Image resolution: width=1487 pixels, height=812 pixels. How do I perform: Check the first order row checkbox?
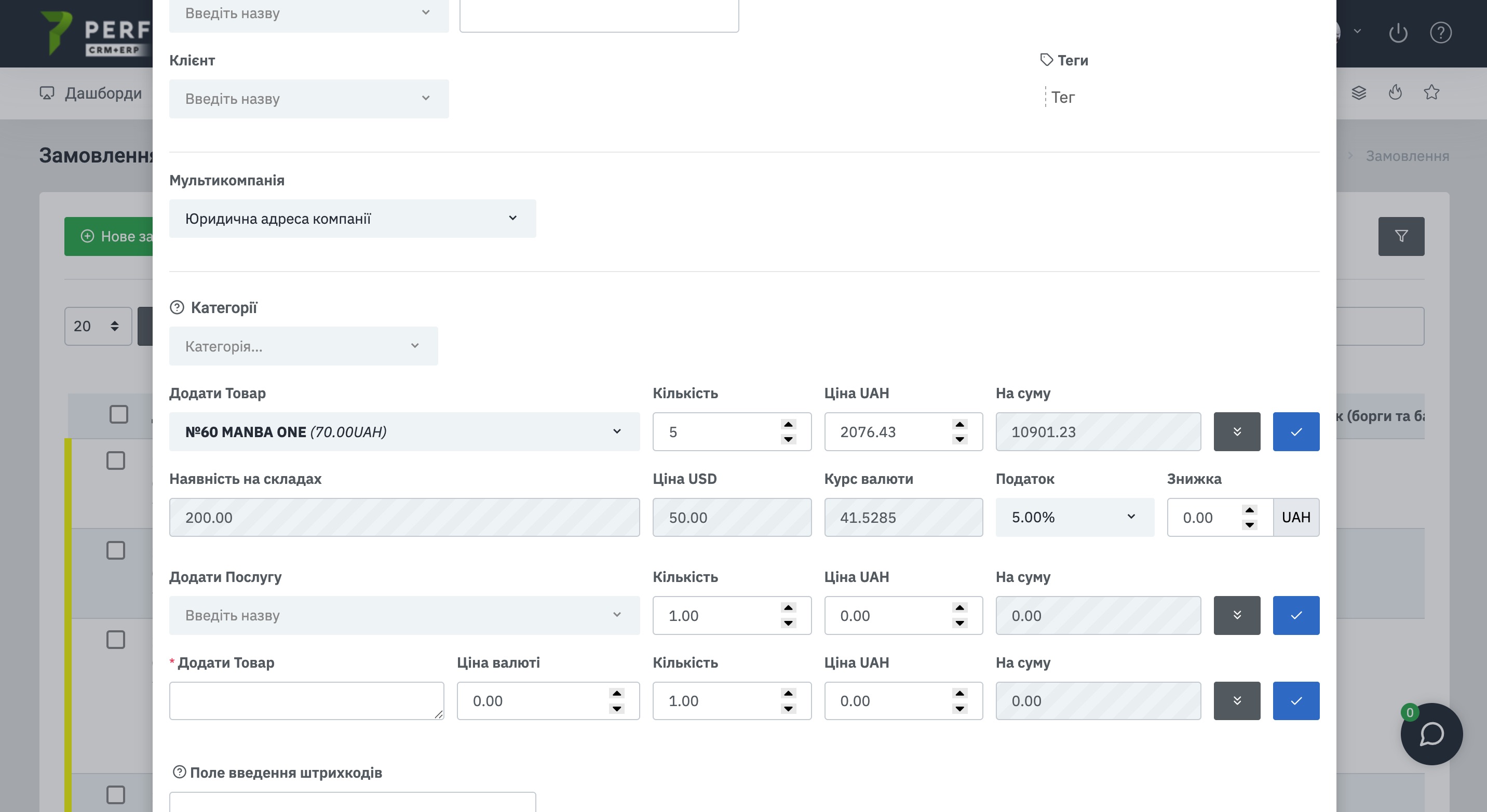coord(116,461)
